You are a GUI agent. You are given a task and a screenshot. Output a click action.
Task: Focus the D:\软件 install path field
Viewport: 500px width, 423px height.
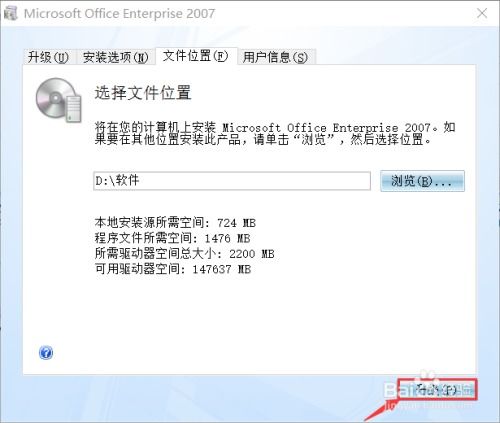[232, 181]
